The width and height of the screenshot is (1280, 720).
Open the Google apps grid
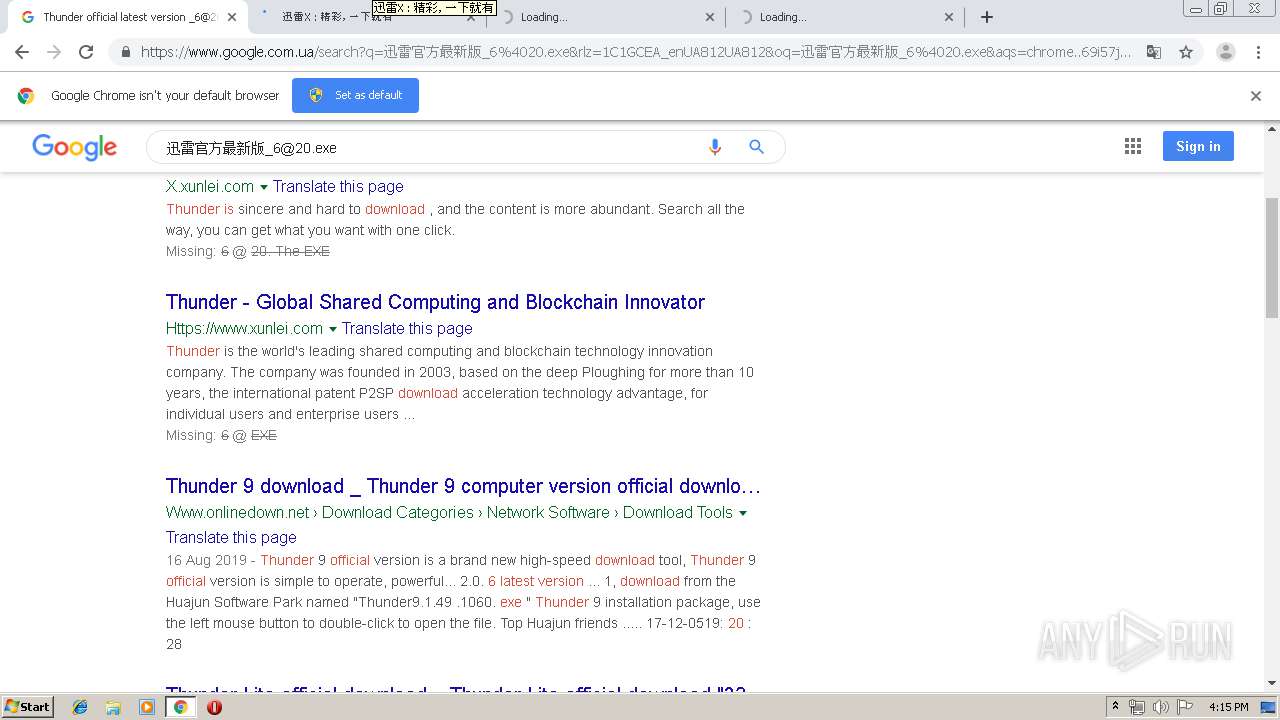1133,147
